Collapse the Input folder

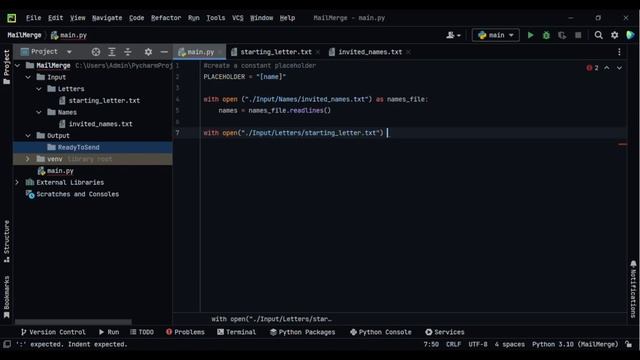click(28, 77)
